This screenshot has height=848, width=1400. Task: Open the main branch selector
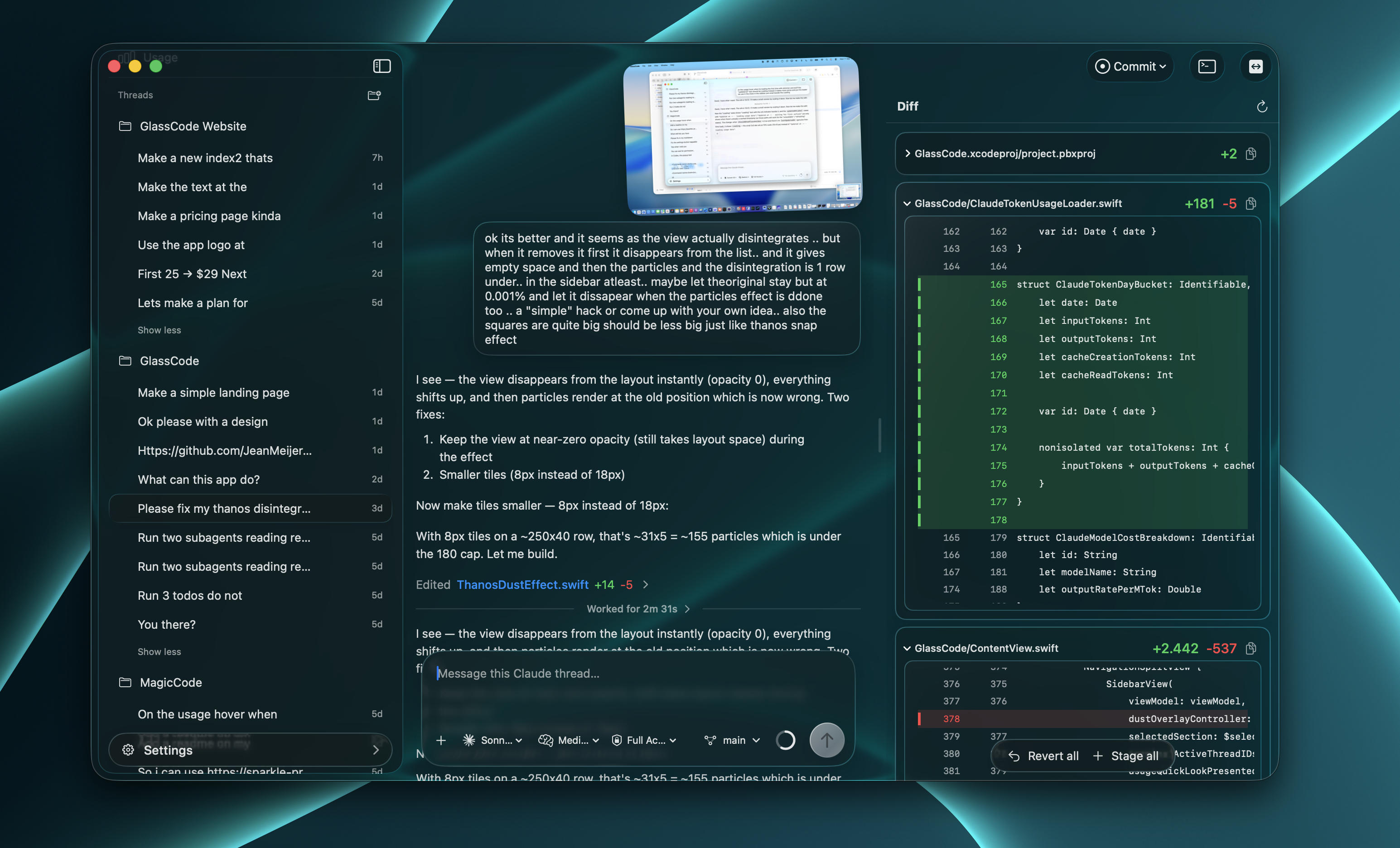tap(733, 740)
